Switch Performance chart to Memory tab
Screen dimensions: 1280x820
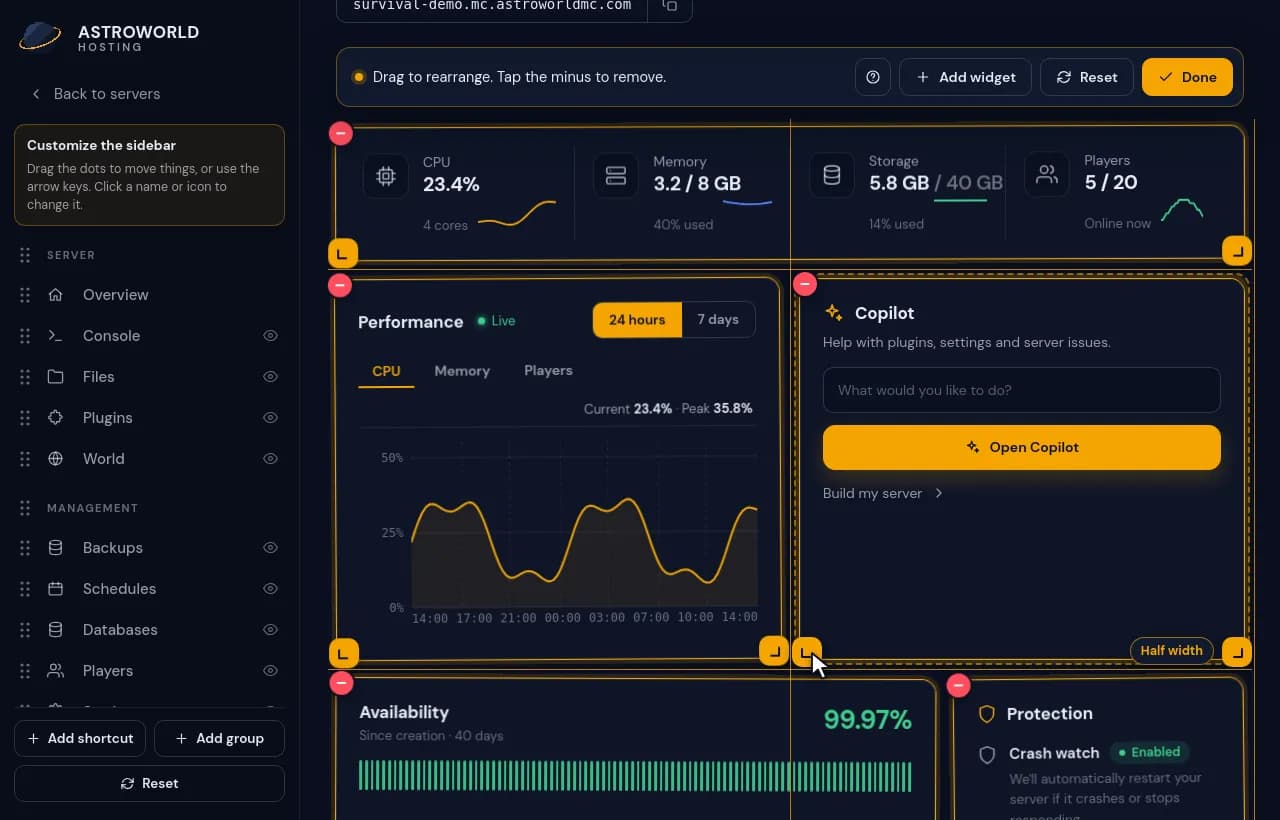click(462, 371)
